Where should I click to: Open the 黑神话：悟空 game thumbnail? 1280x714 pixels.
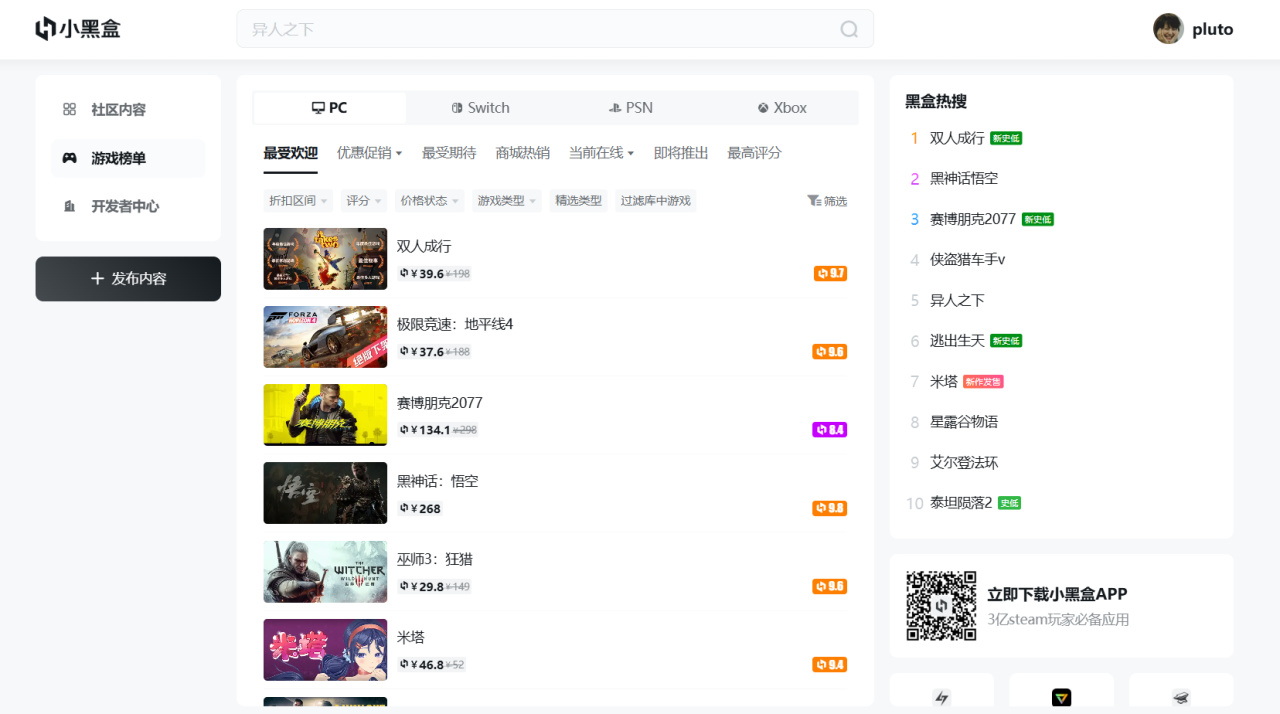325,493
